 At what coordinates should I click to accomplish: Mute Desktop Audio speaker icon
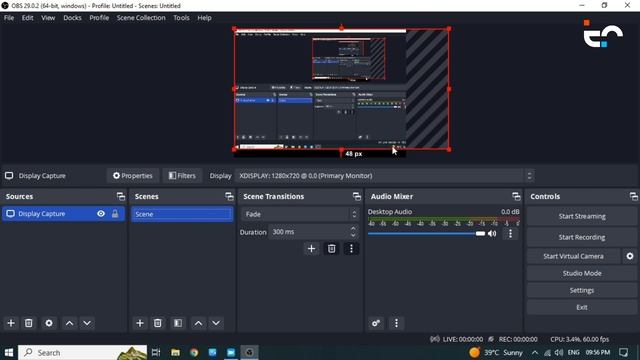(x=492, y=234)
